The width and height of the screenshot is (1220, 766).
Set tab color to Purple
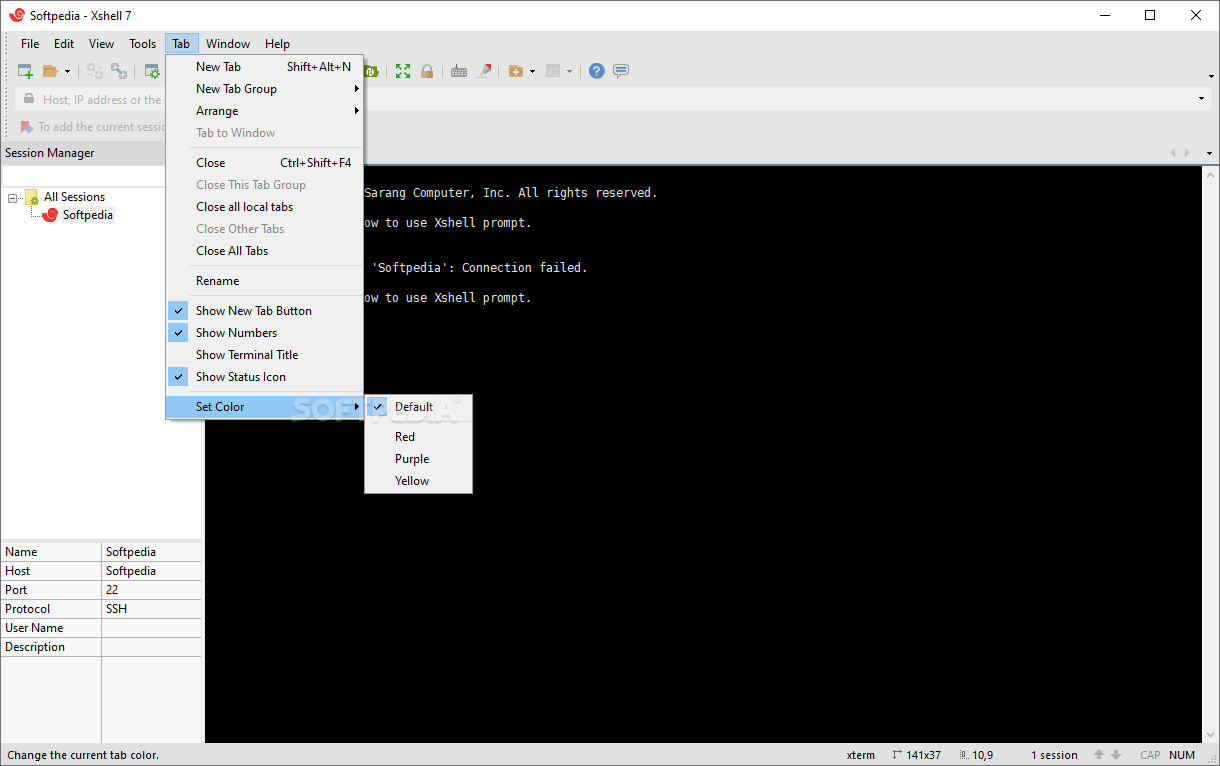click(x=418, y=459)
